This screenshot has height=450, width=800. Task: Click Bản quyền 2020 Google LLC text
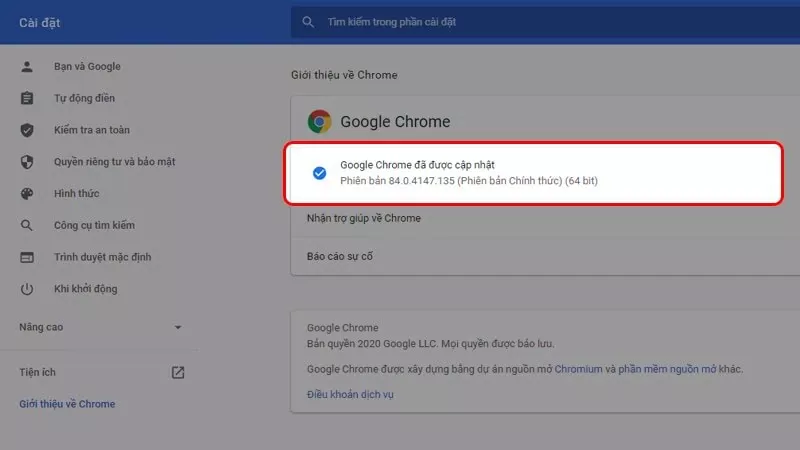pyautogui.click(x=431, y=344)
